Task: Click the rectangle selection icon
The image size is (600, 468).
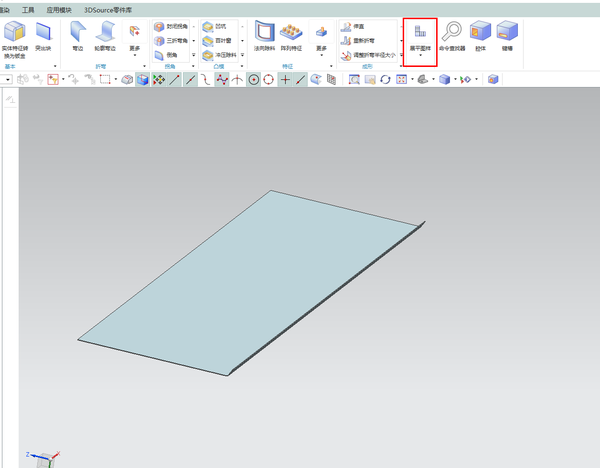Action: pos(105,80)
